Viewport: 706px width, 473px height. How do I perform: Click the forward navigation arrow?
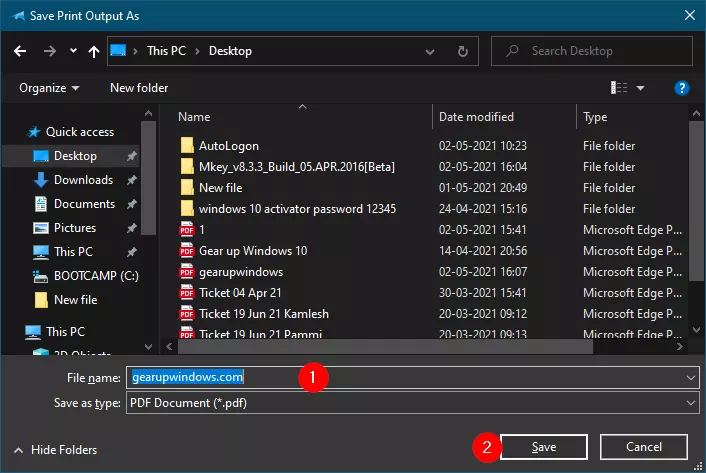tap(50, 51)
